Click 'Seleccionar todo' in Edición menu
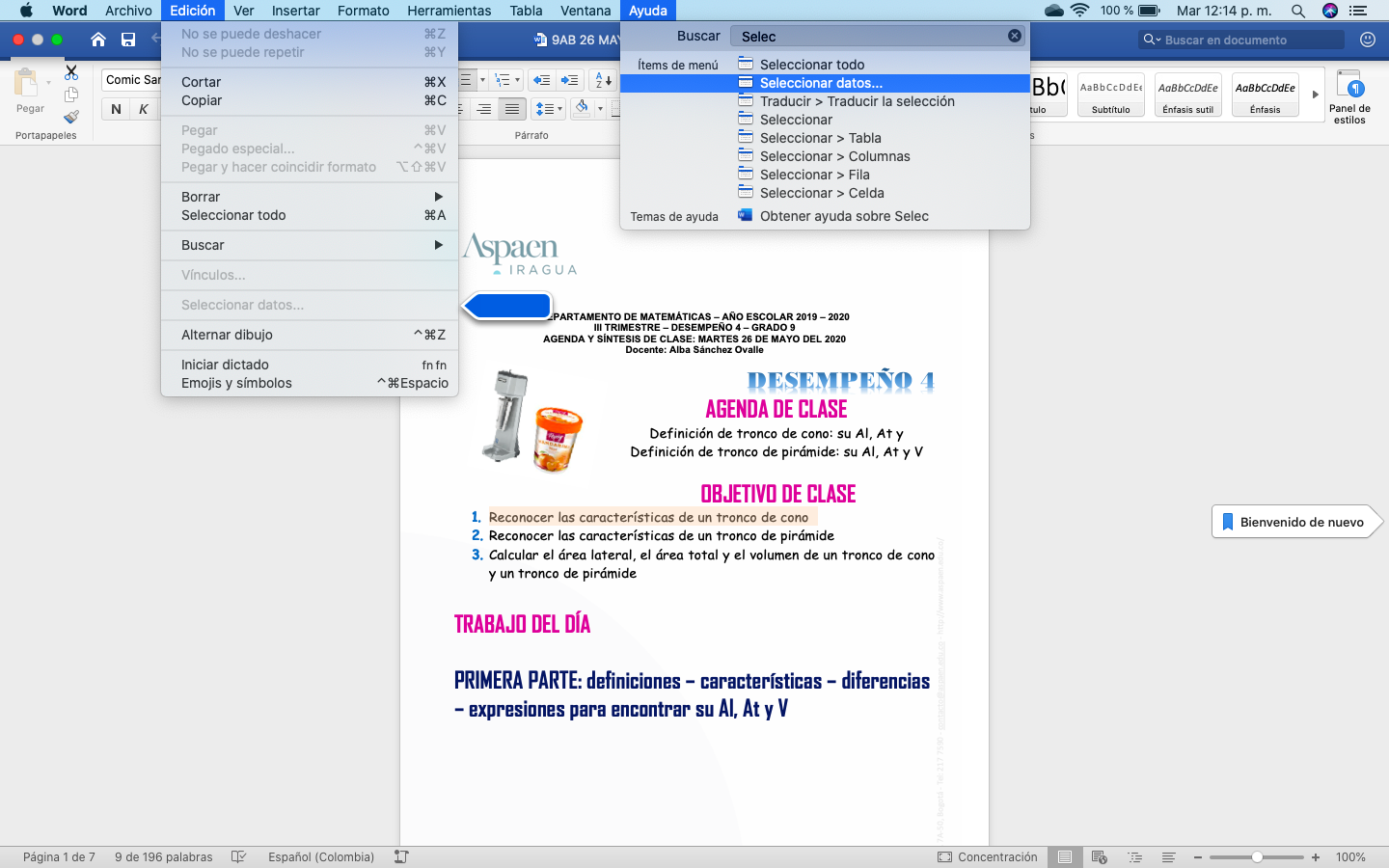This screenshot has width=1389, height=868. pyautogui.click(x=310, y=215)
